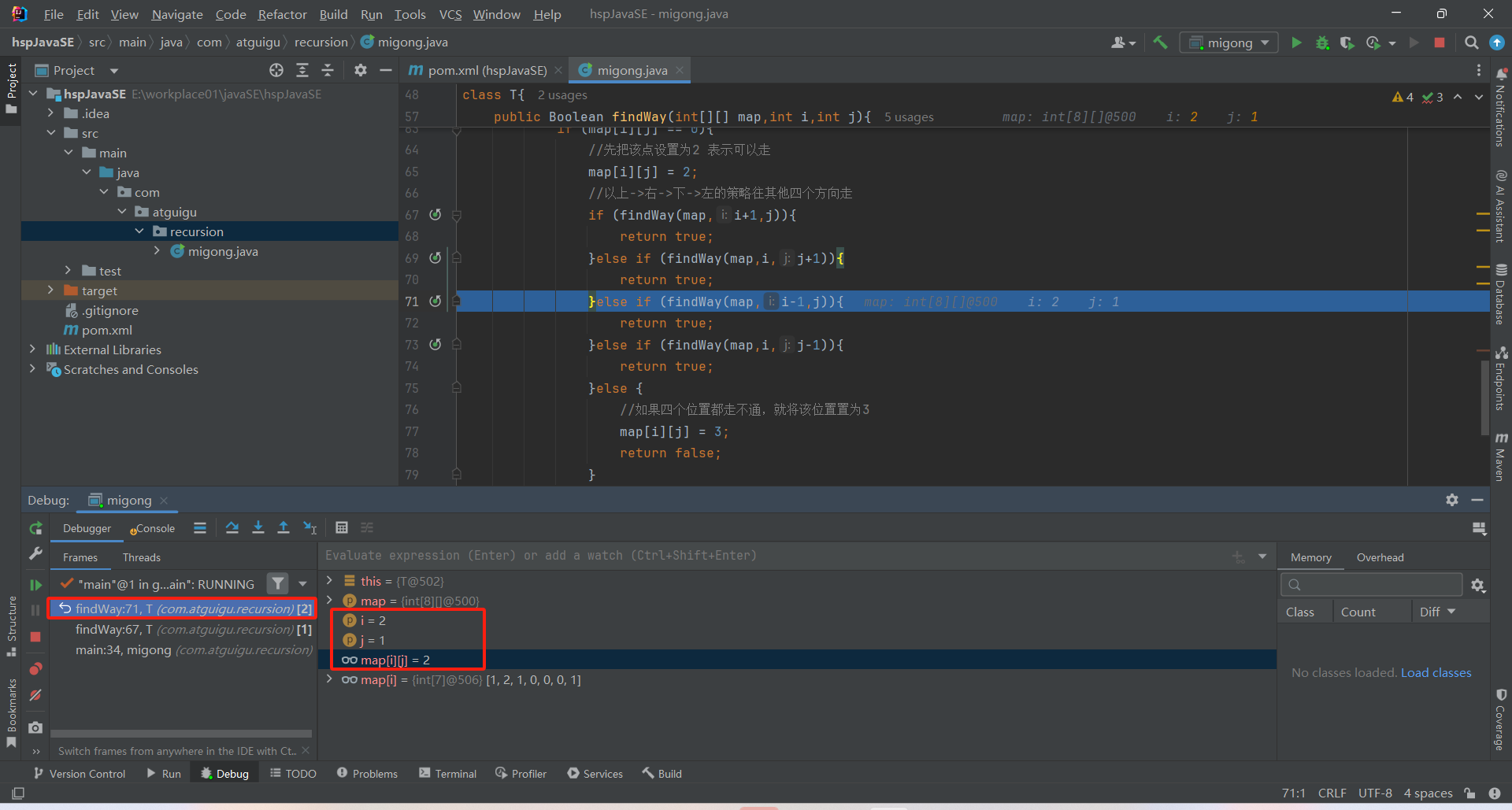Click the Load classes link

click(x=1436, y=672)
